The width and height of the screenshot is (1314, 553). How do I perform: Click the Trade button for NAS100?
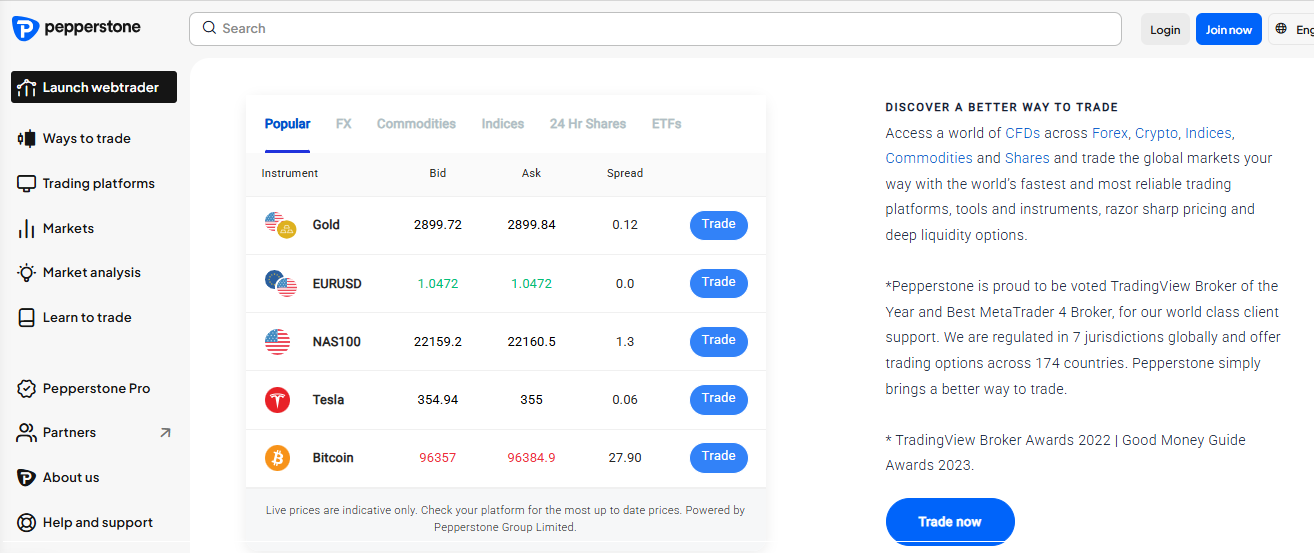[x=719, y=341]
